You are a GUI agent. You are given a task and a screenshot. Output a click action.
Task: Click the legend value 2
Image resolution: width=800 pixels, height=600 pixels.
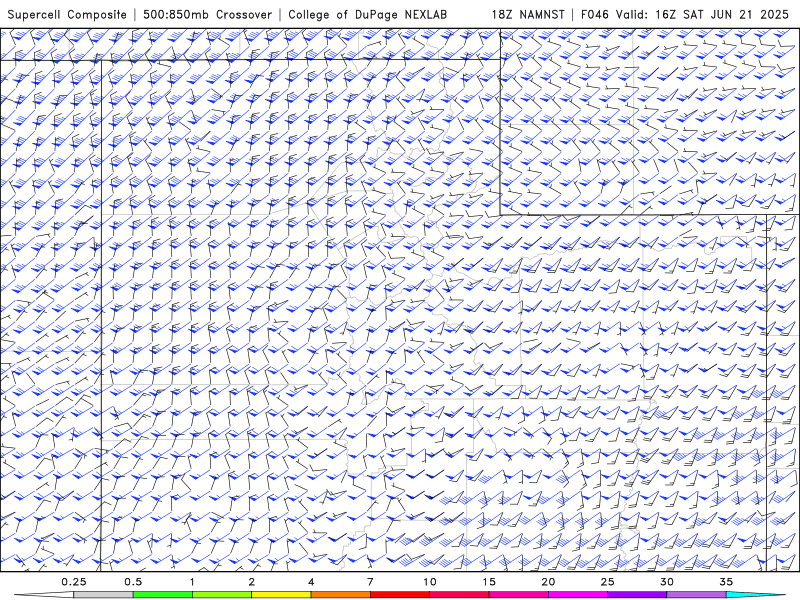coord(252,582)
